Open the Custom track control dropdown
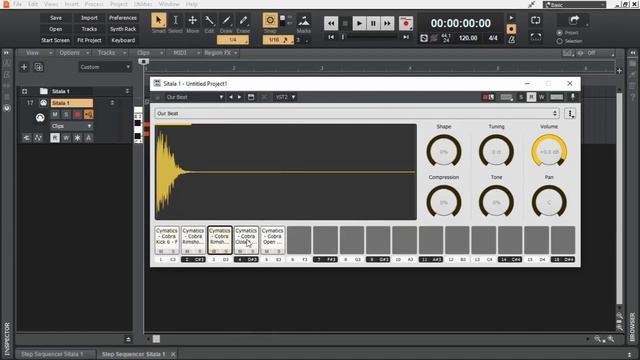 point(105,67)
